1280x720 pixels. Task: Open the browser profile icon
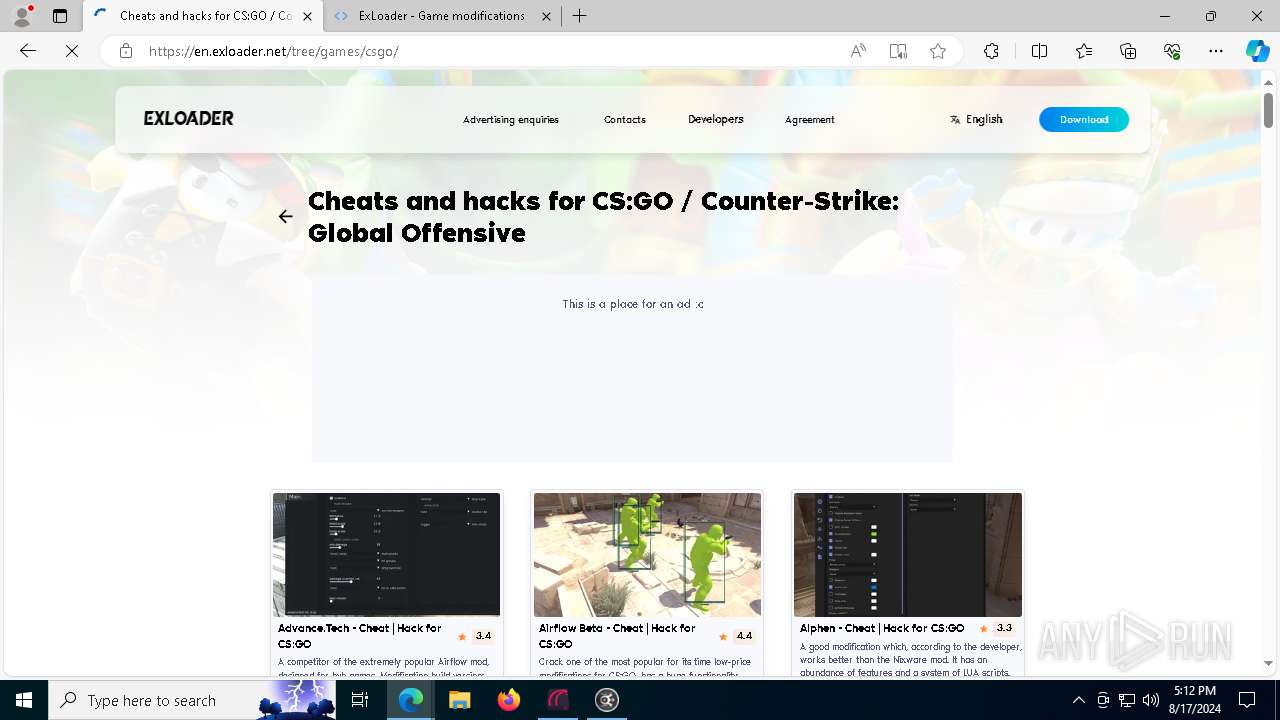coord(22,16)
